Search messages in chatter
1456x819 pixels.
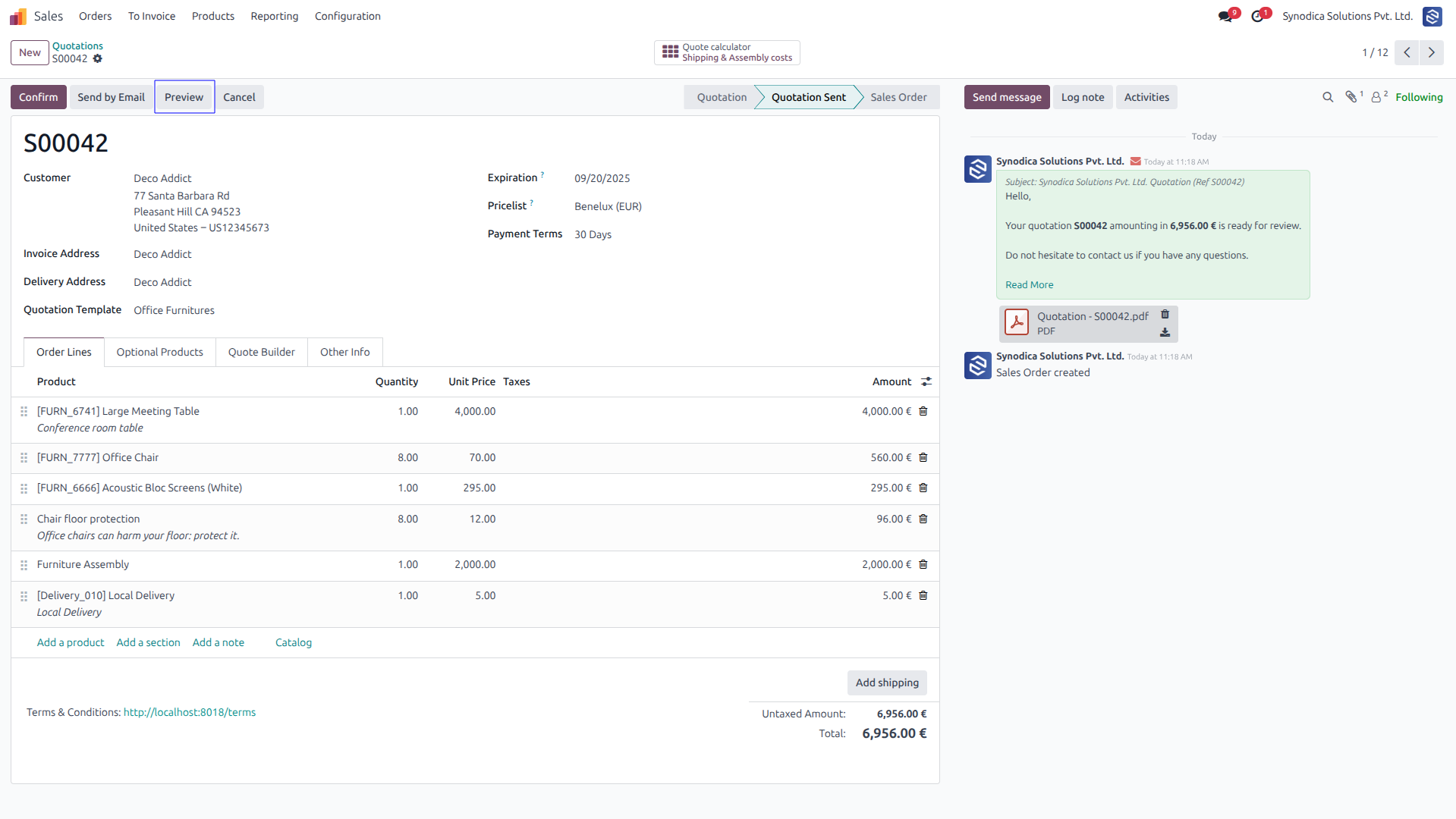click(1328, 97)
